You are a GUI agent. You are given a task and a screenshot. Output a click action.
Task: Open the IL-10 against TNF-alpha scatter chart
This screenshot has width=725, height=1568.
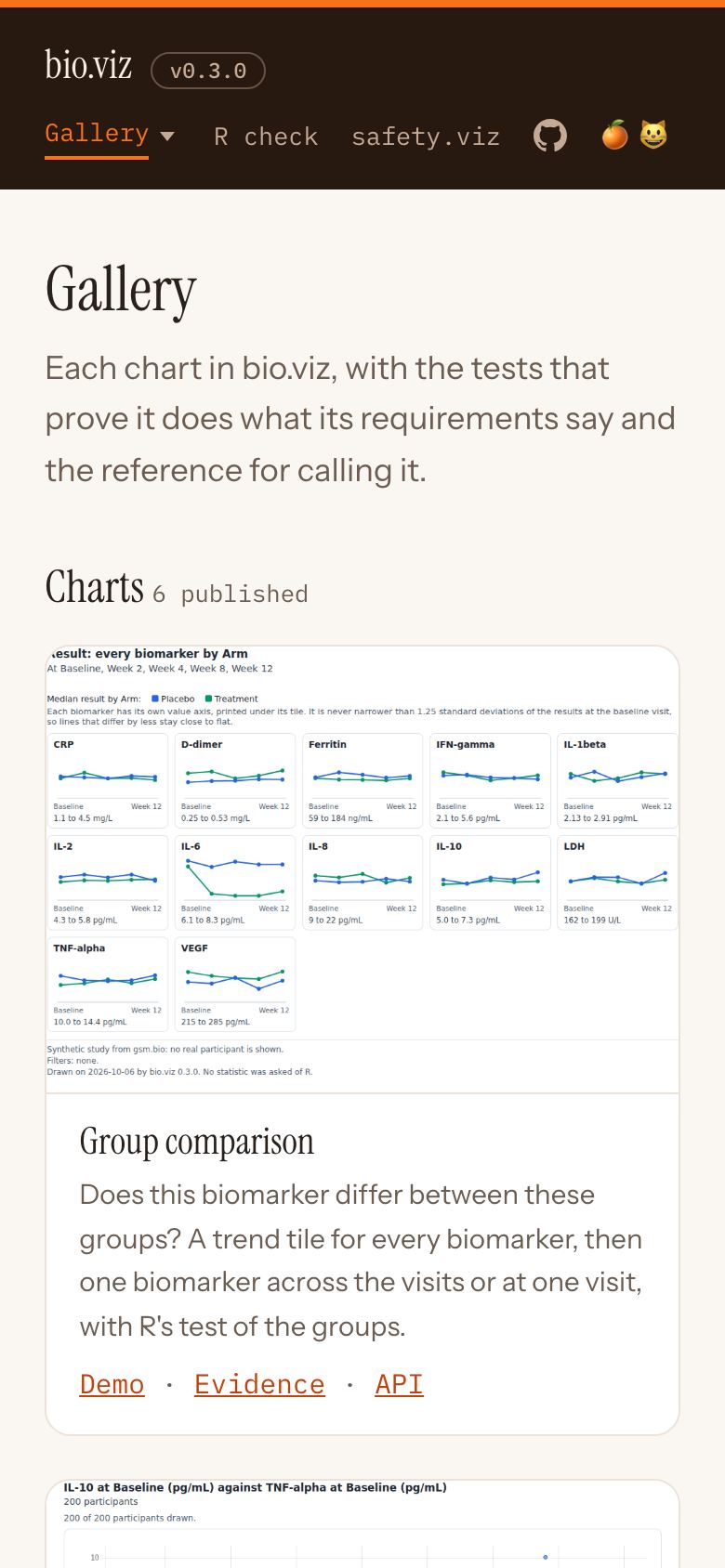tap(362, 1524)
